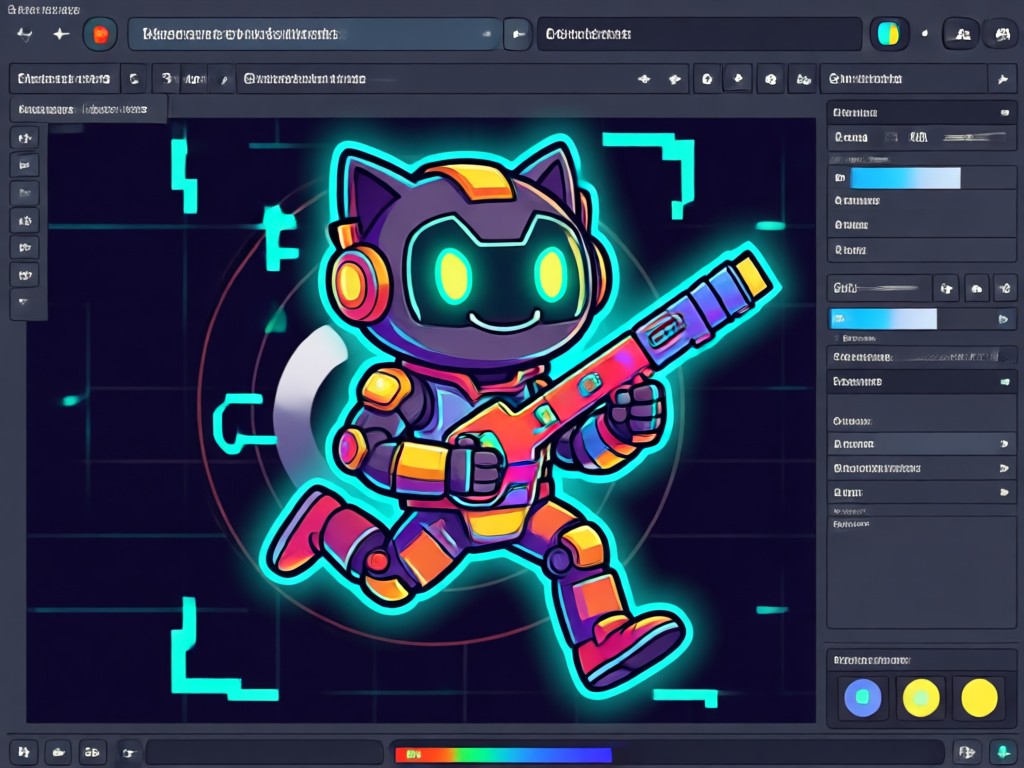Screen dimensions: 1024x768
Task: Click the teal icon in the bottom-right corner
Action: 1002,752
